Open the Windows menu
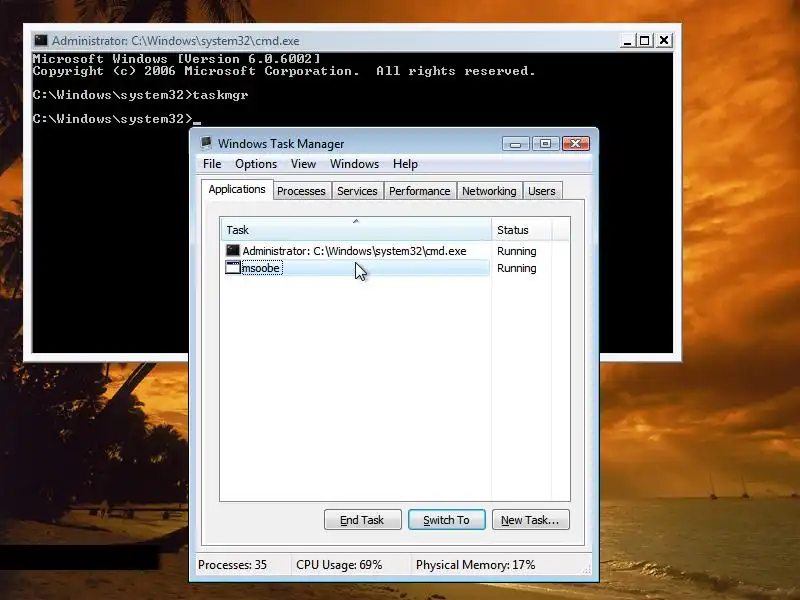Viewport: 800px width, 600px height. pyautogui.click(x=354, y=164)
